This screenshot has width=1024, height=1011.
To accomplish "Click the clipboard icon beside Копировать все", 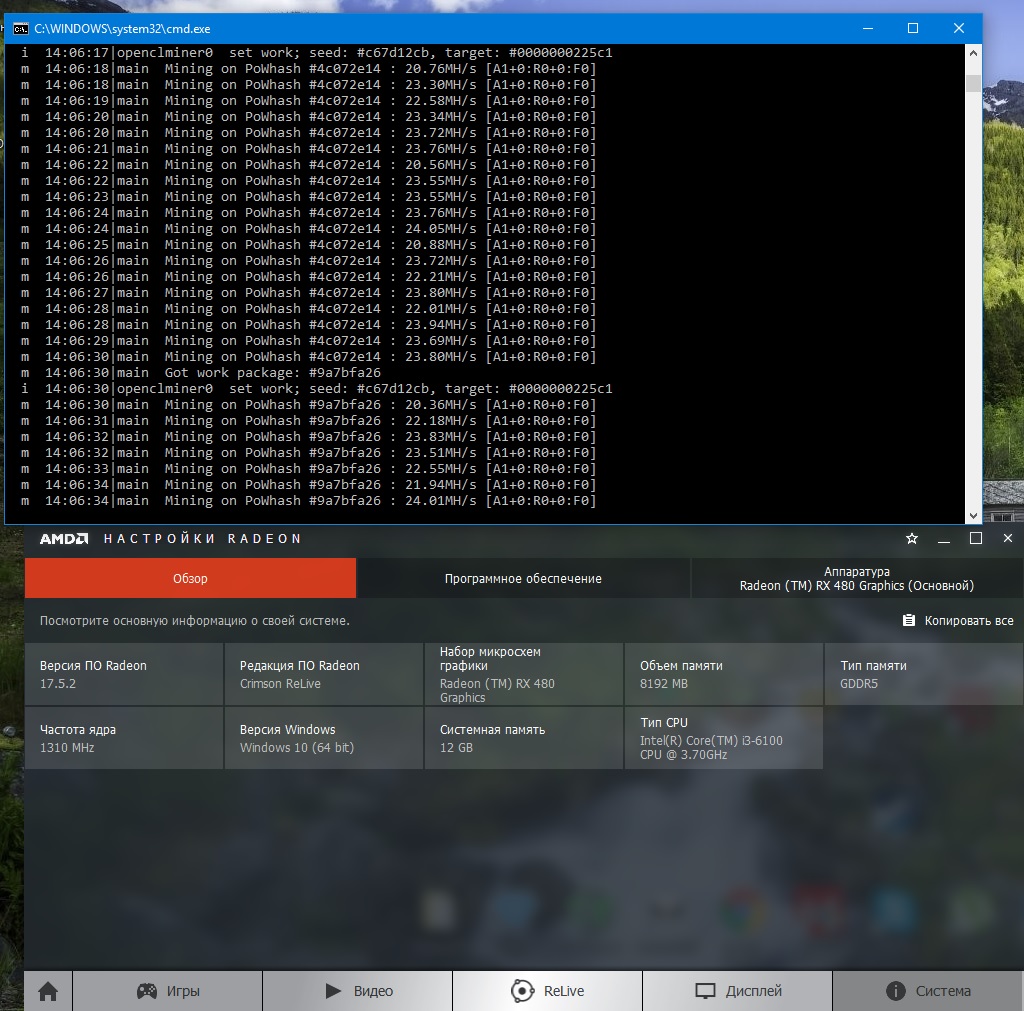I will tap(908, 620).
